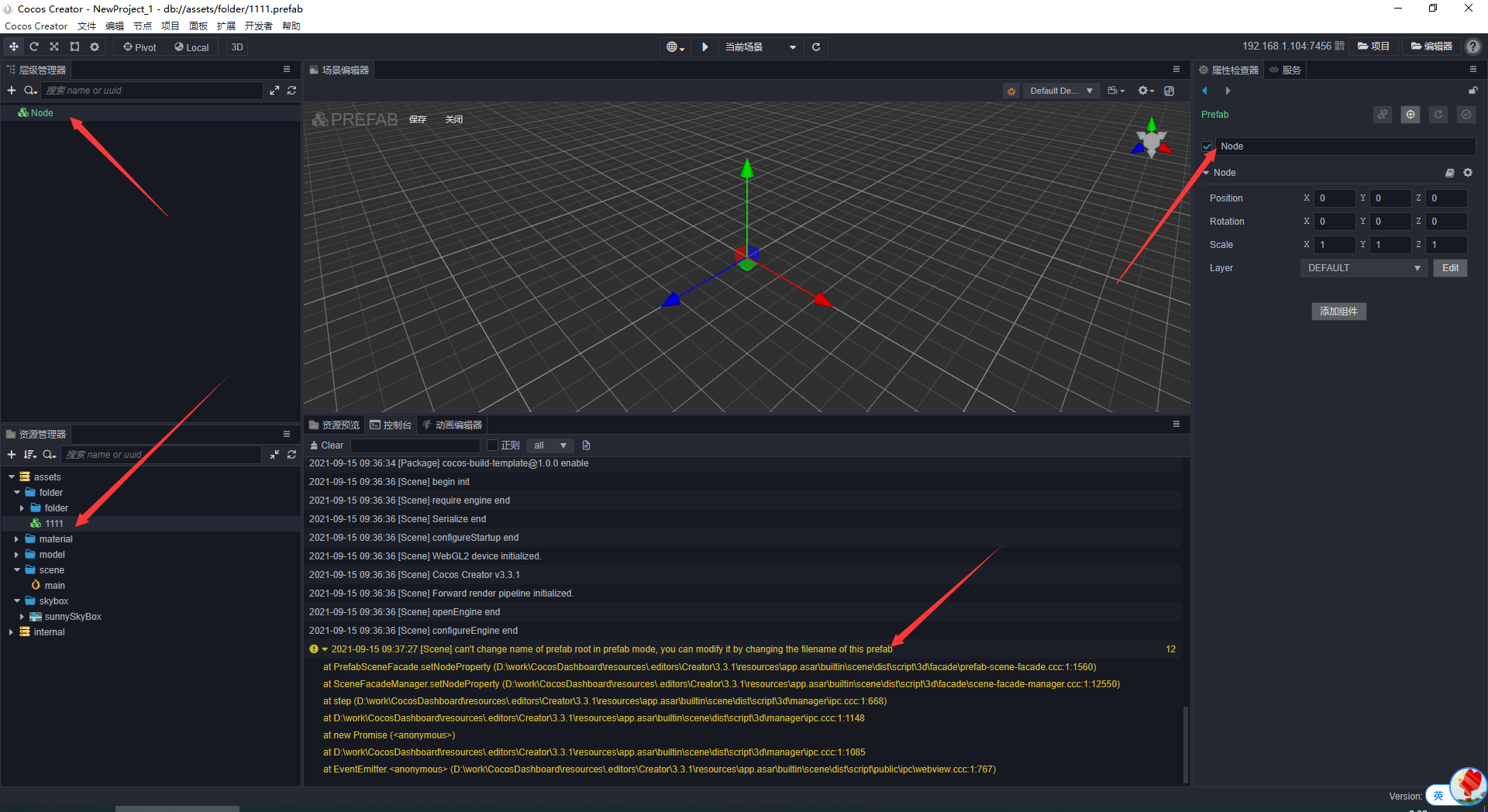Viewport: 1488px width, 812px height.
Task: Open scene camera settings dropdown
Action: point(1116,91)
